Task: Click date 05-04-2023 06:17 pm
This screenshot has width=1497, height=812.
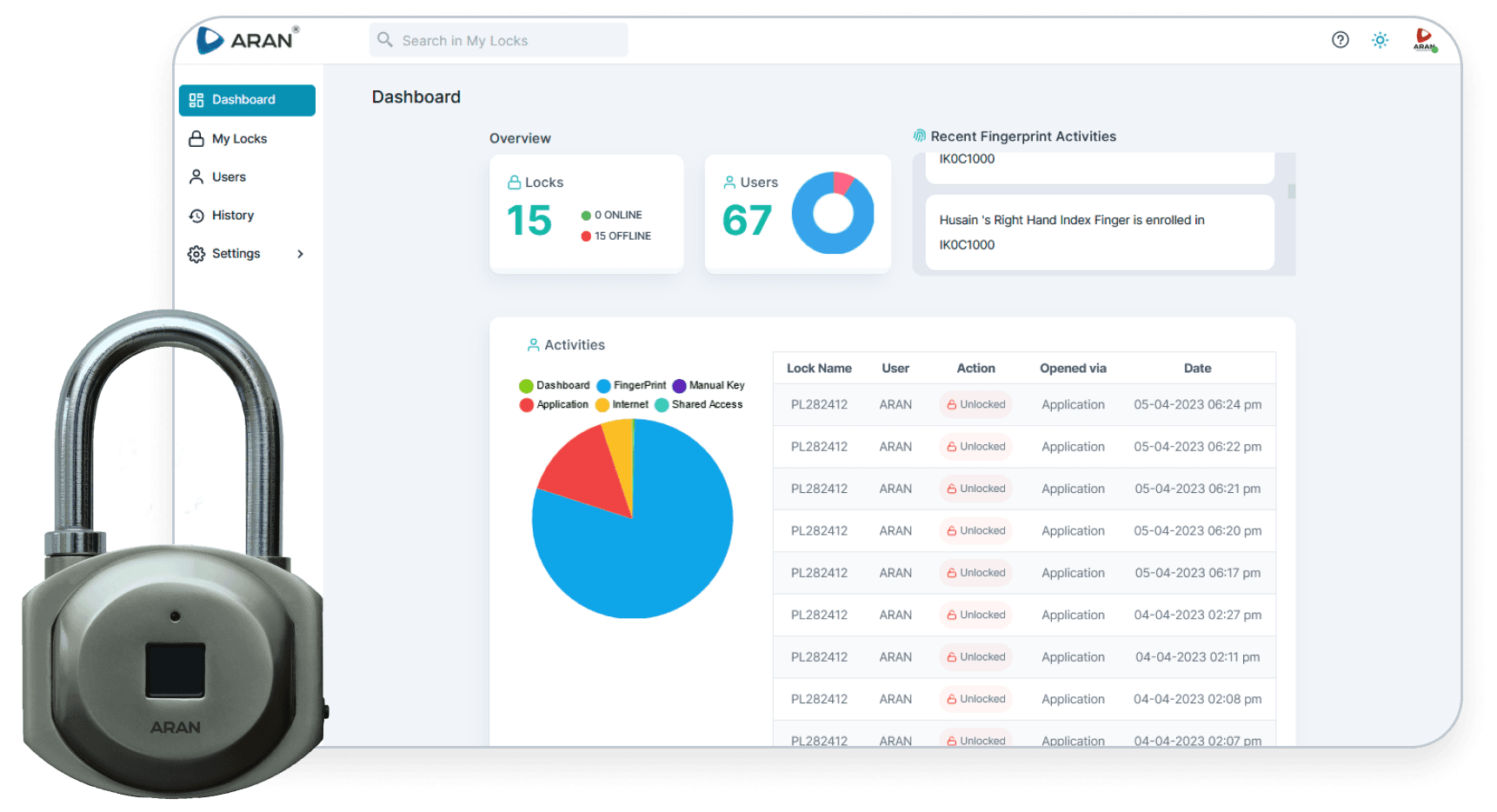Action: pyautogui.click(x=1197, y=573)
